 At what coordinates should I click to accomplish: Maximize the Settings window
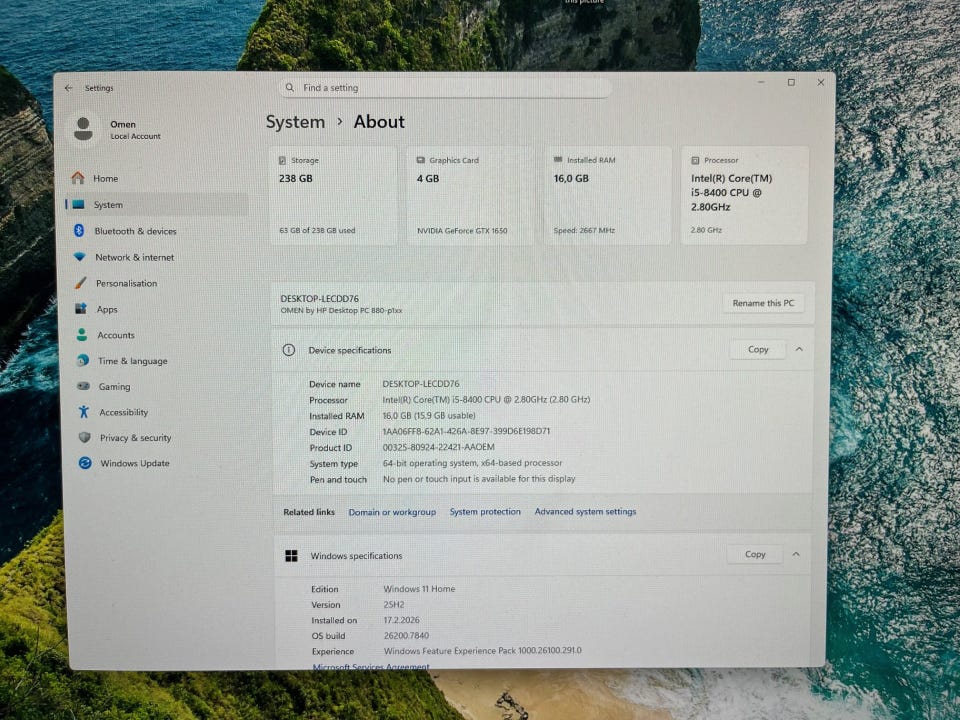[791, 82]
